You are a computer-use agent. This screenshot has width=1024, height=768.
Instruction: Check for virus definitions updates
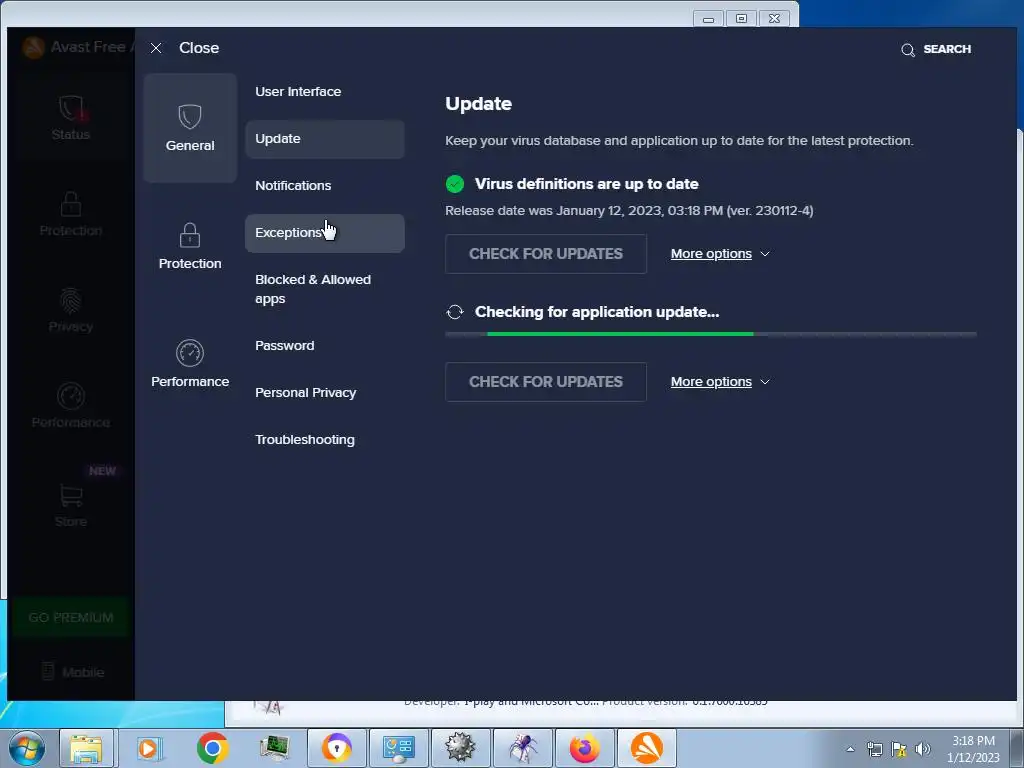[546, 254]
